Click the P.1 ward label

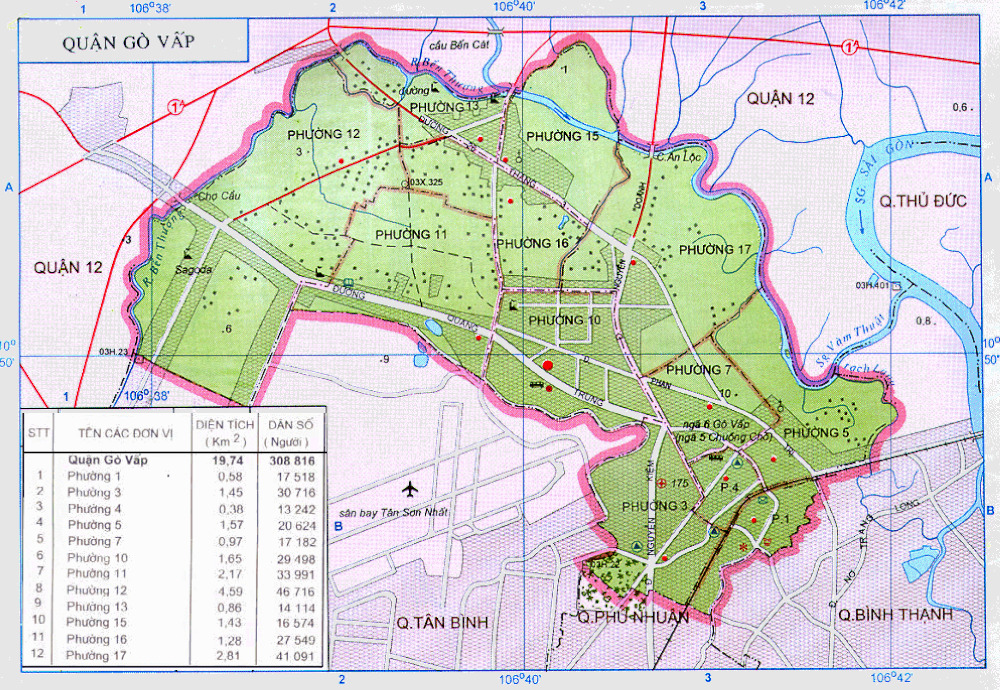pos(781,518)
